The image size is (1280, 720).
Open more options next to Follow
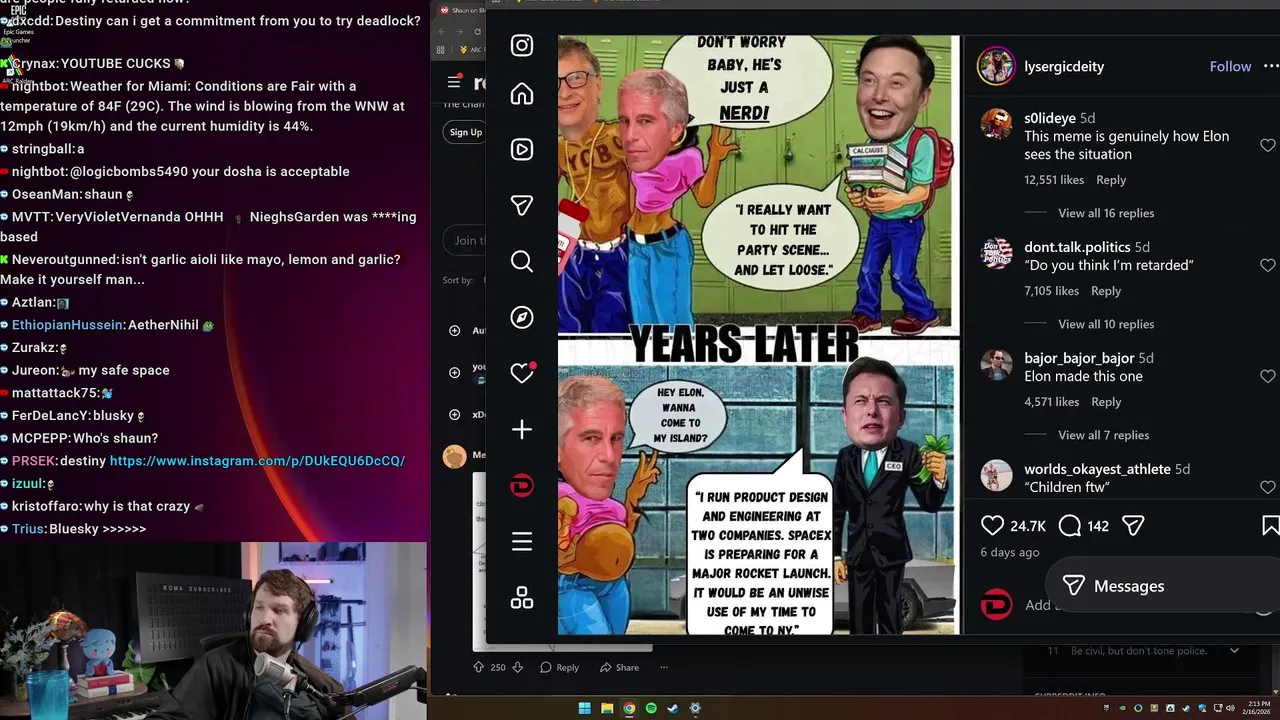pyautogui.click(x=1271, y=66)
